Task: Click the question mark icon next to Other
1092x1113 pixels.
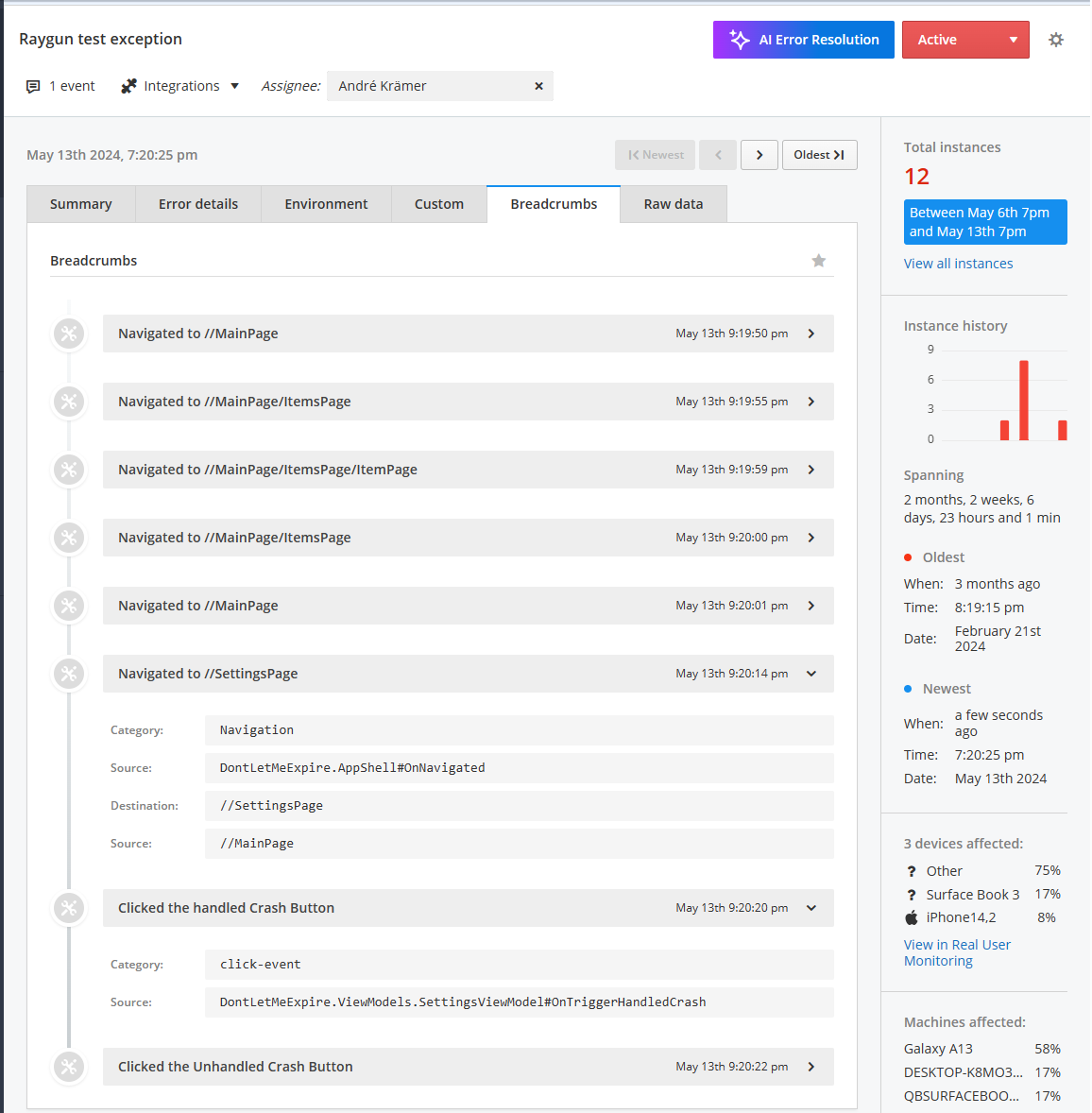Action: pos(911,870)
